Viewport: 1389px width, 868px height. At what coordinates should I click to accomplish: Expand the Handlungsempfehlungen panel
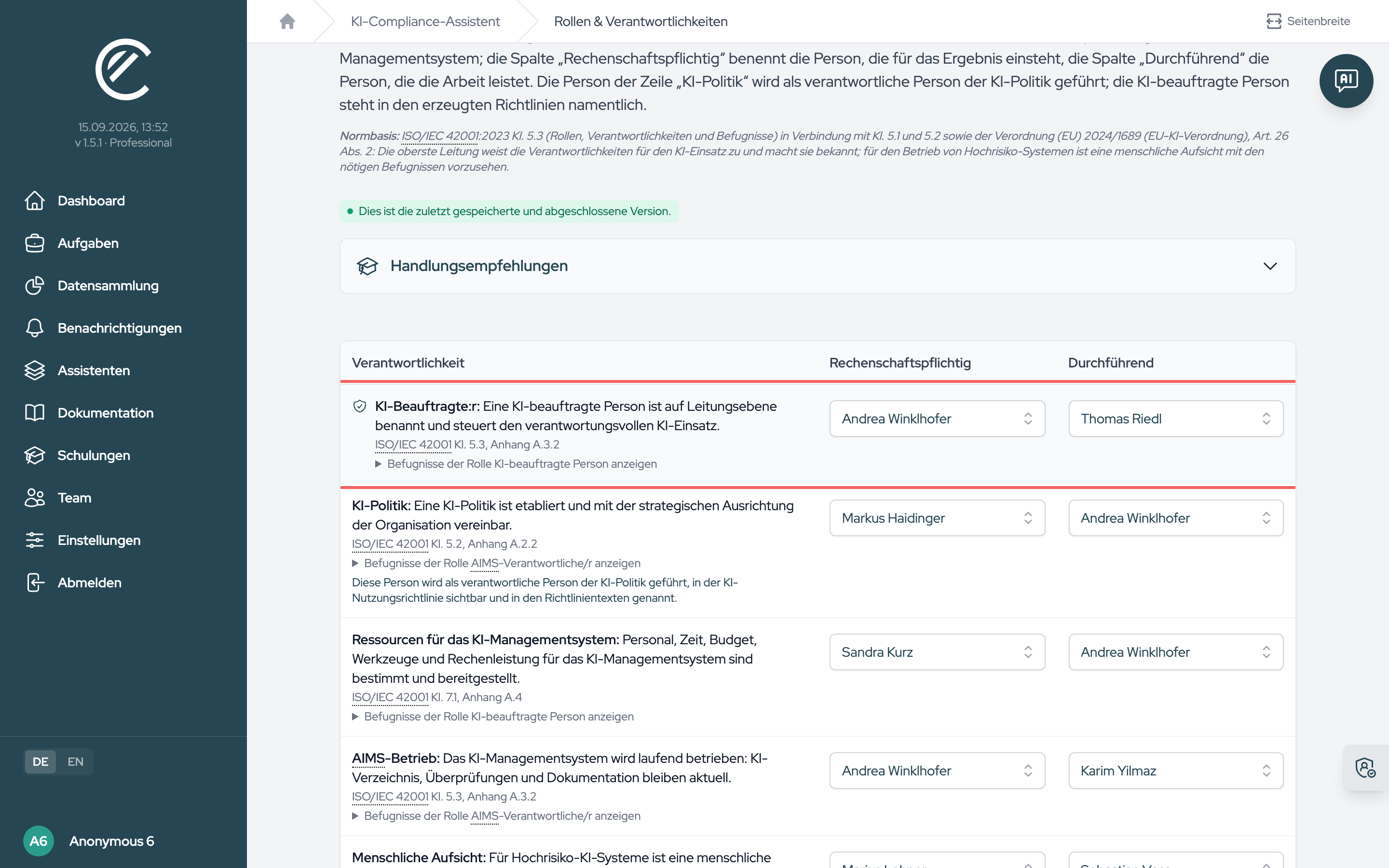(x=817, y=266)
